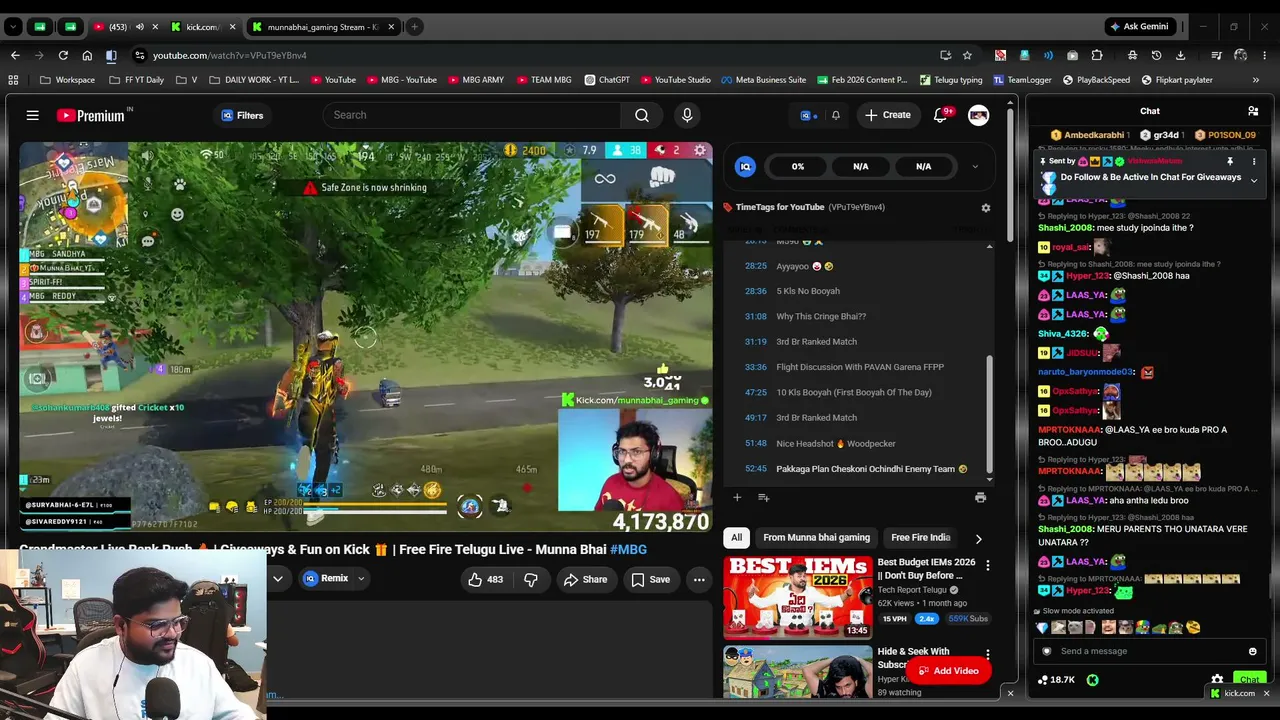Open the Ask Gemini button
The width and height of the screenshot is (1280, 720).
(x=1139, y=27)
